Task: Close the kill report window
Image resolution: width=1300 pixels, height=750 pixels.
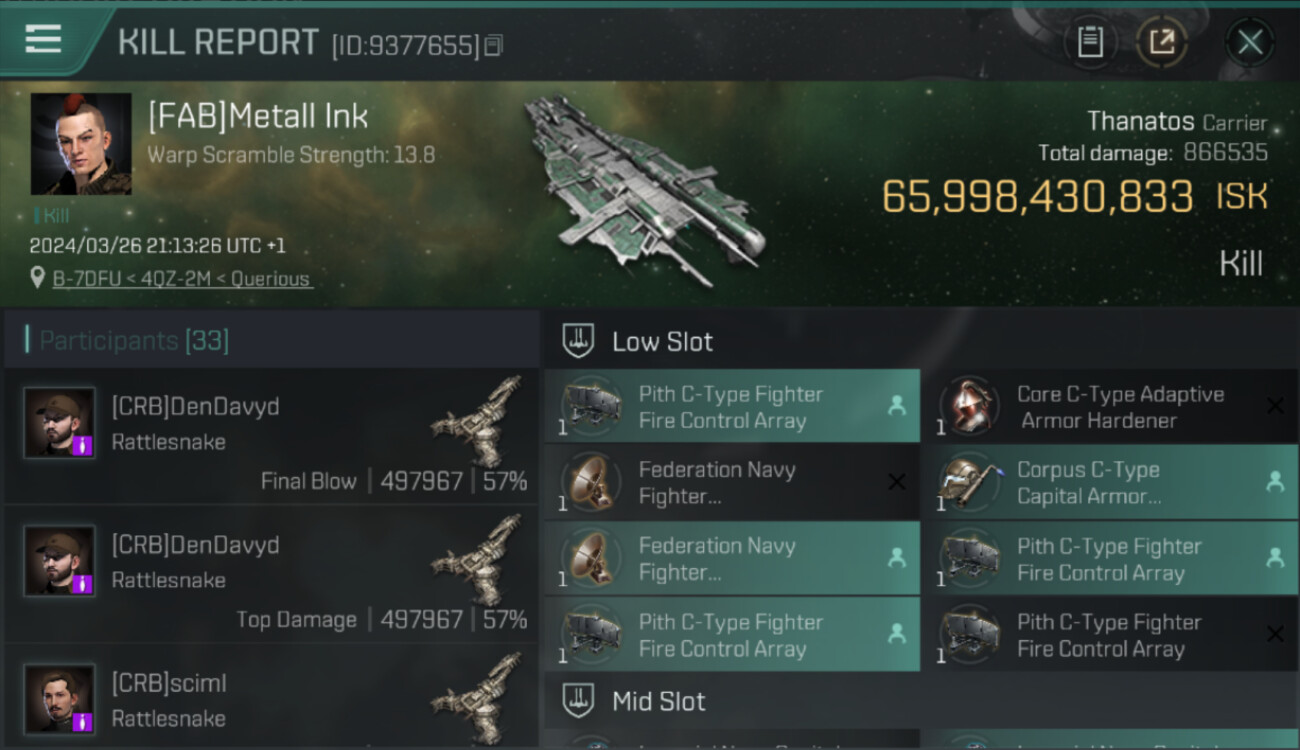Action: [1250, 42]
